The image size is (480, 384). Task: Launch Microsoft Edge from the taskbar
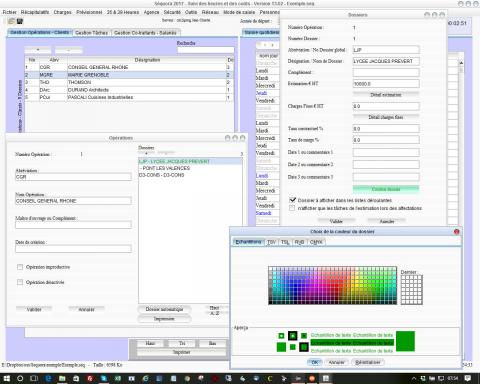48,378
